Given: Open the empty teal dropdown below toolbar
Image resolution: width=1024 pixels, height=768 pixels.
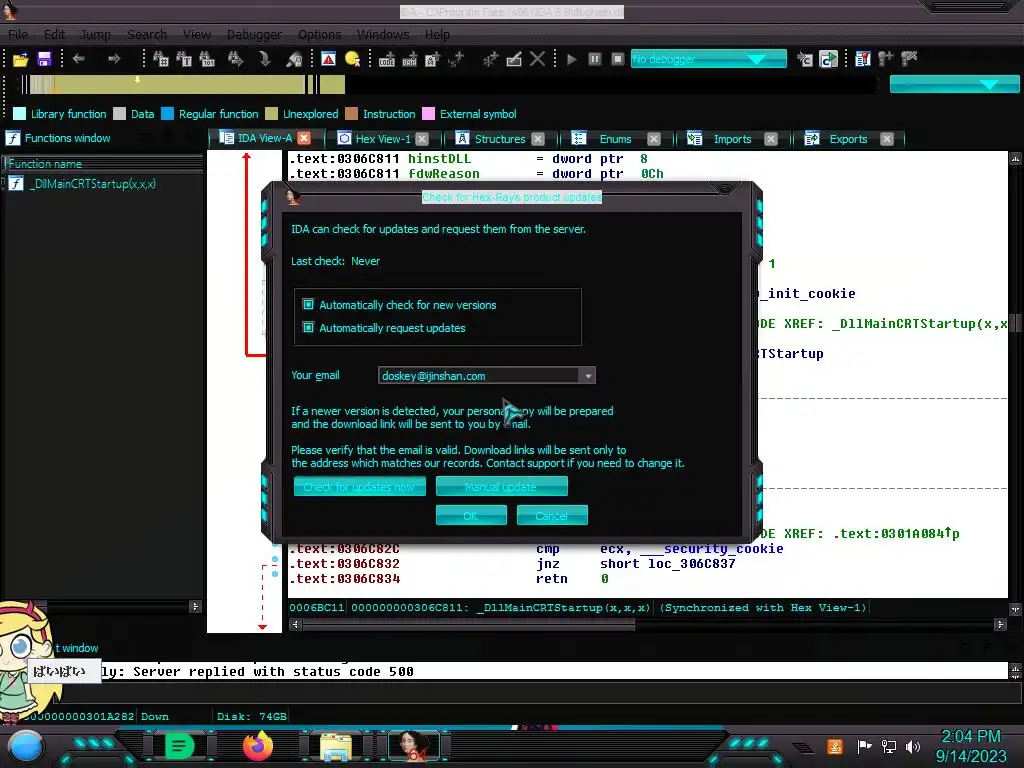Looking at the screenshot, I should point(954,84).
